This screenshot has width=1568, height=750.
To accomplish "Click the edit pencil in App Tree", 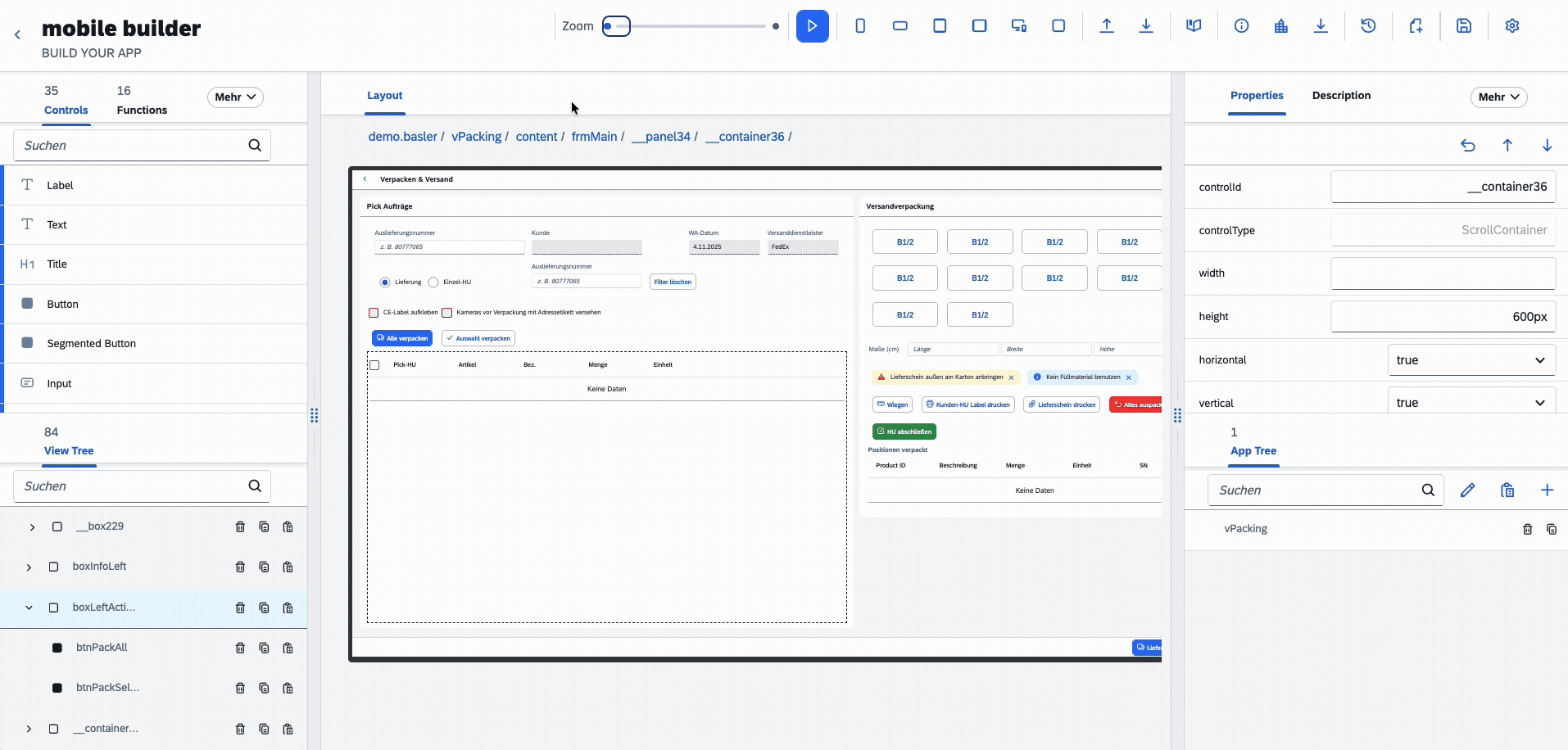I will tap(1467, 490).
